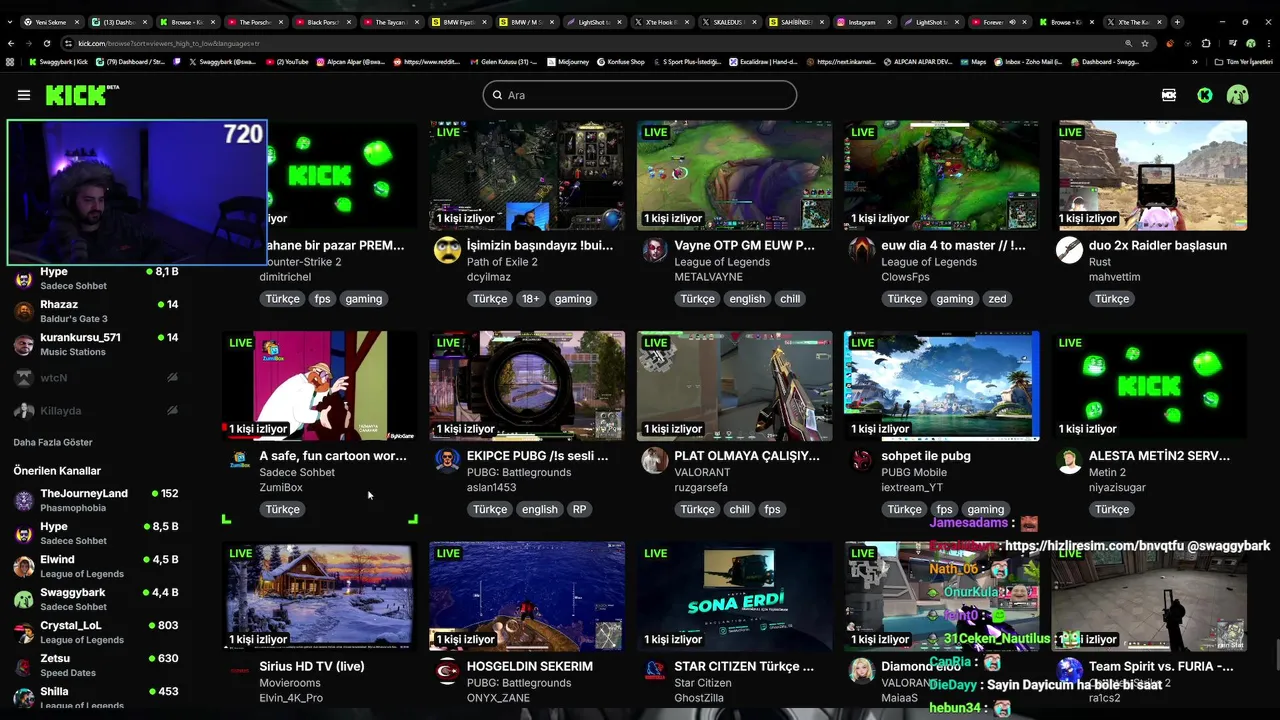
Task: Open Hype channel with 8,5 B viewers
Action: point(96,533)
